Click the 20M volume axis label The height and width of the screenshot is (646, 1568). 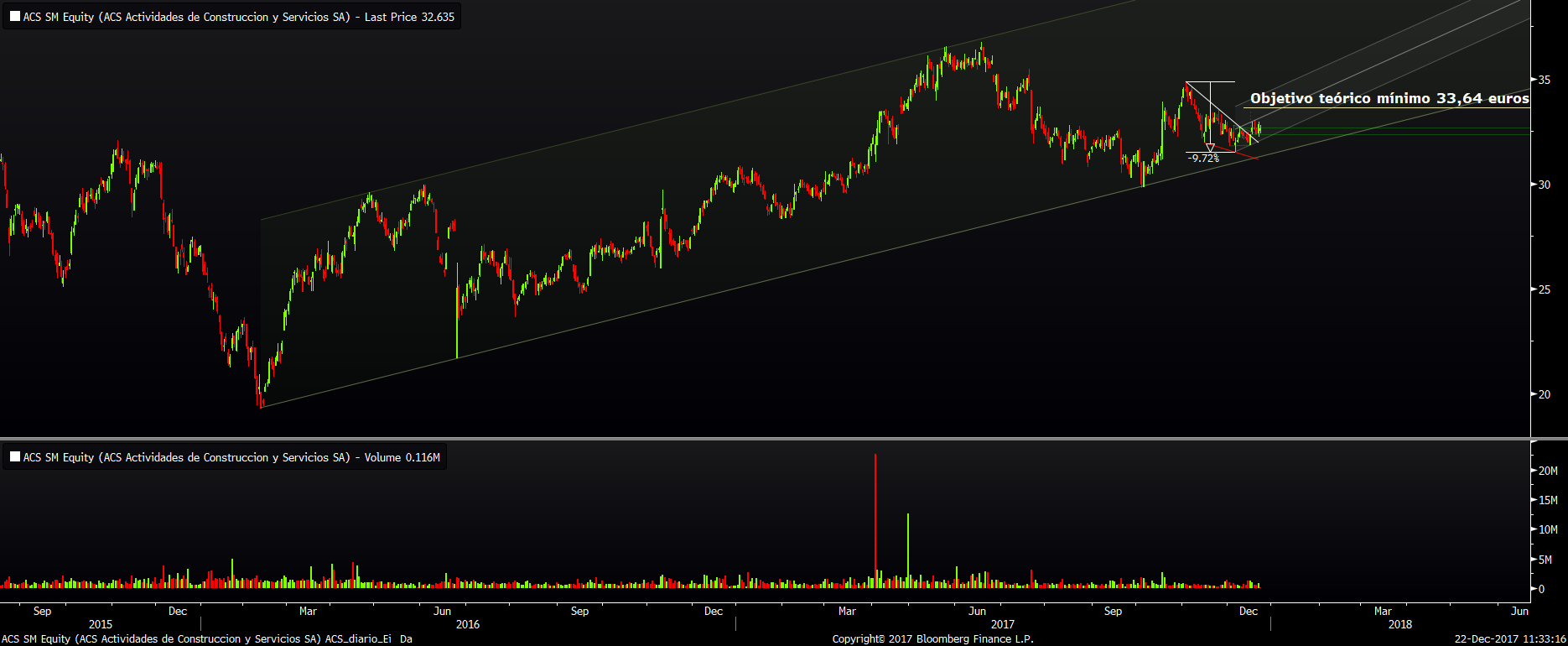point(1547,471)
